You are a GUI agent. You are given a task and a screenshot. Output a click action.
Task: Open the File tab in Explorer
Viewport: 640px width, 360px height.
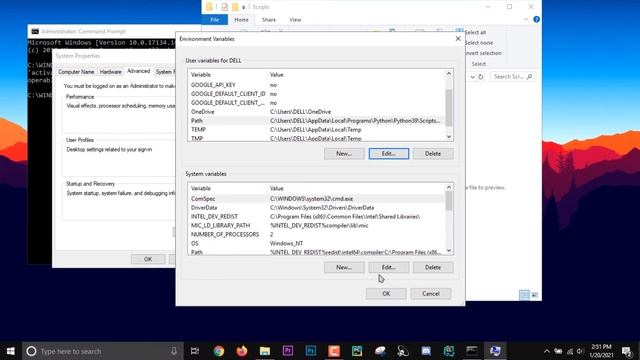(x=215, y=20)
